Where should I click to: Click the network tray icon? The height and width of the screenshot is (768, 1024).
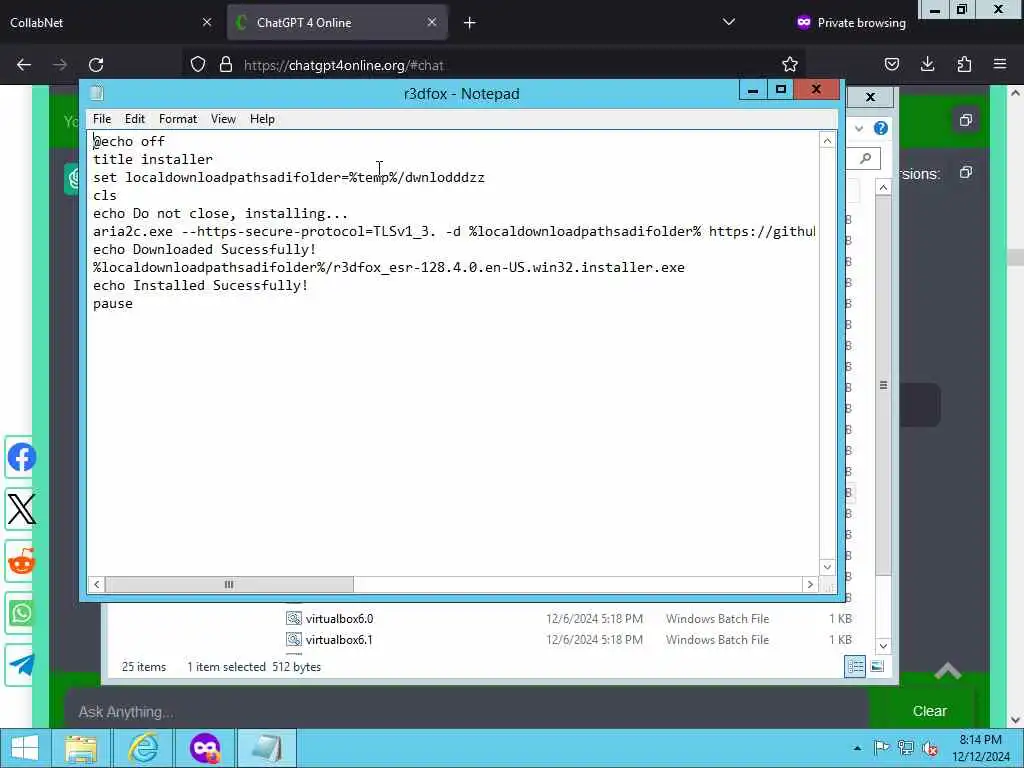pyautogui.click(x=906, y=748)
